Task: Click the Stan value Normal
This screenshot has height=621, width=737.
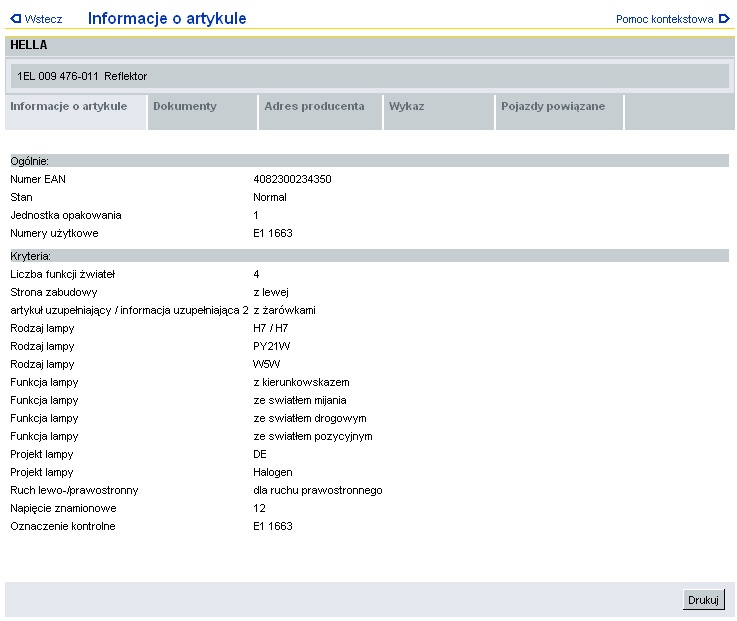Action: pos(270,197)
